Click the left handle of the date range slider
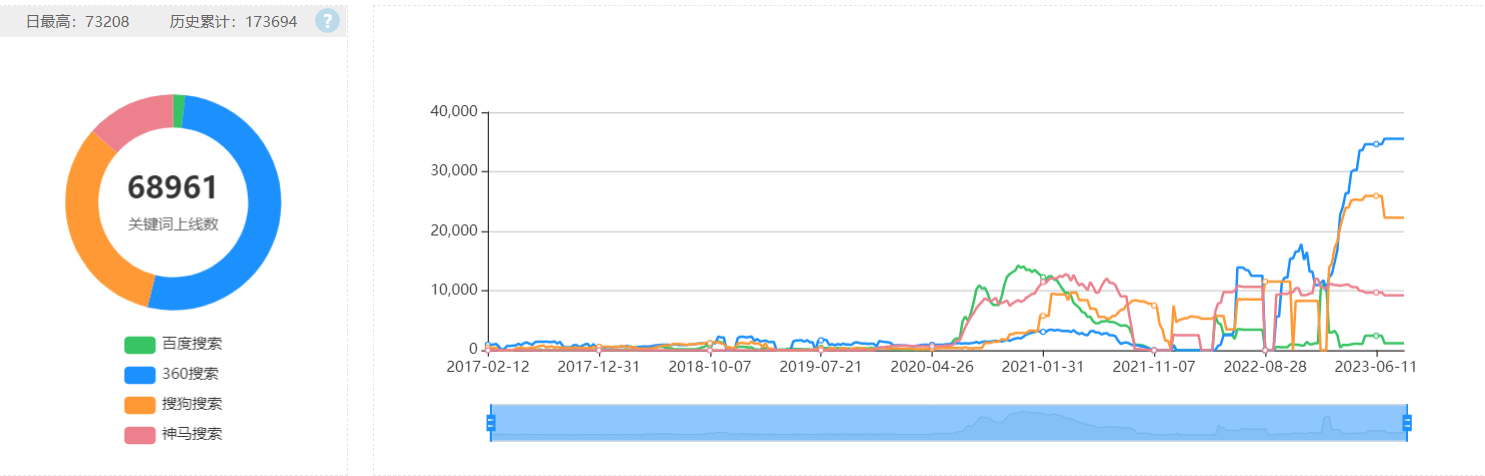The image size is (1485, 476). [x=490, y=423]
